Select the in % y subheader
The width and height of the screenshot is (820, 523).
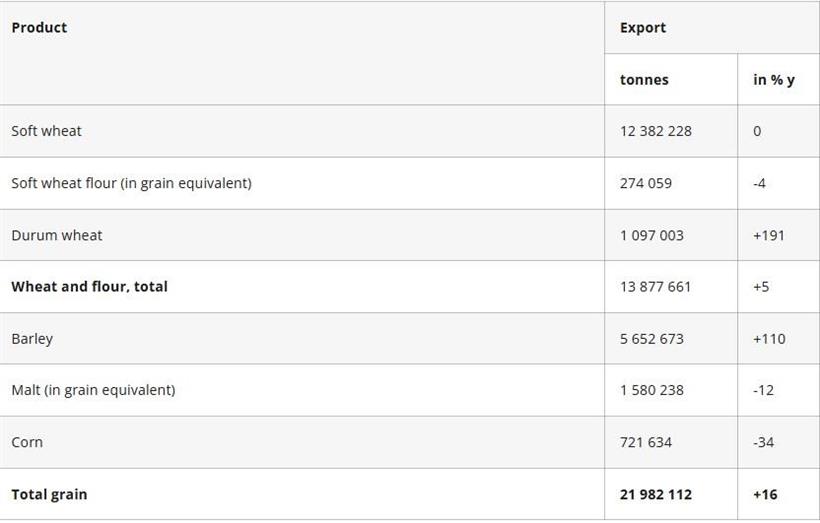(x=774, y=80)
